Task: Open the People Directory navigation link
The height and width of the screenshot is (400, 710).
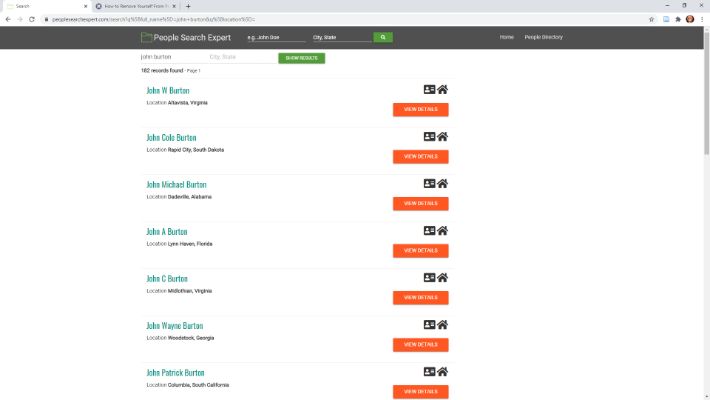Action: click(x=543, y=37)
